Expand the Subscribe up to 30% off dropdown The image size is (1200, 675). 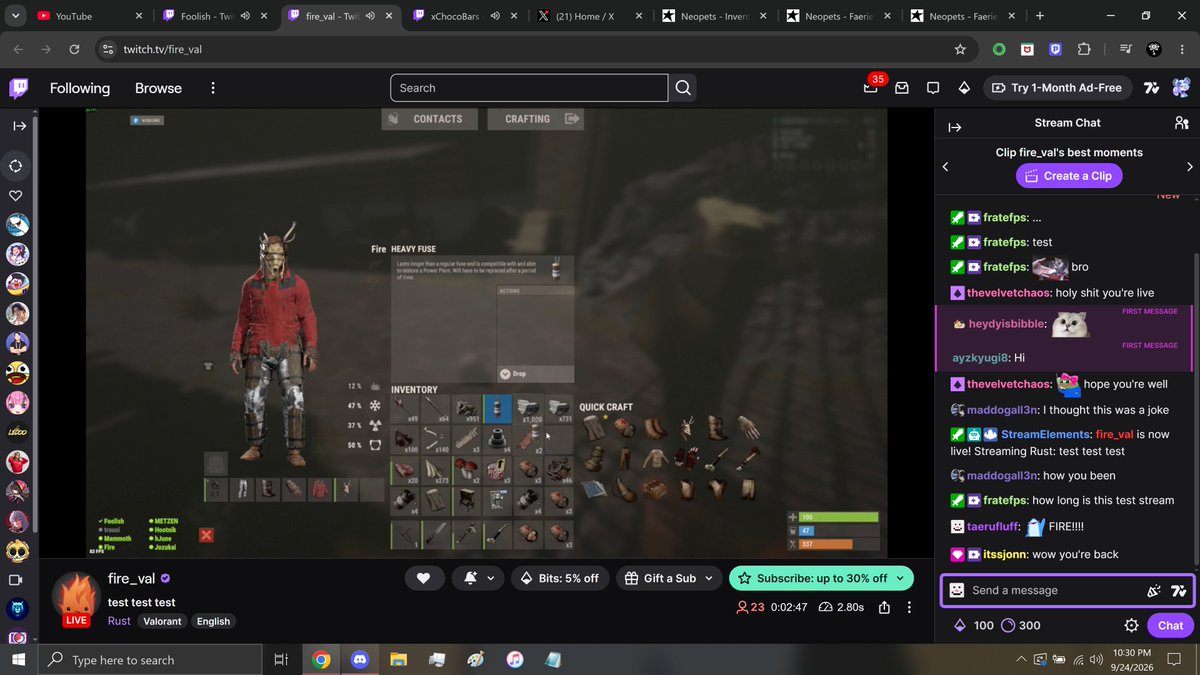pyautogui.click(x=901, y=578)
